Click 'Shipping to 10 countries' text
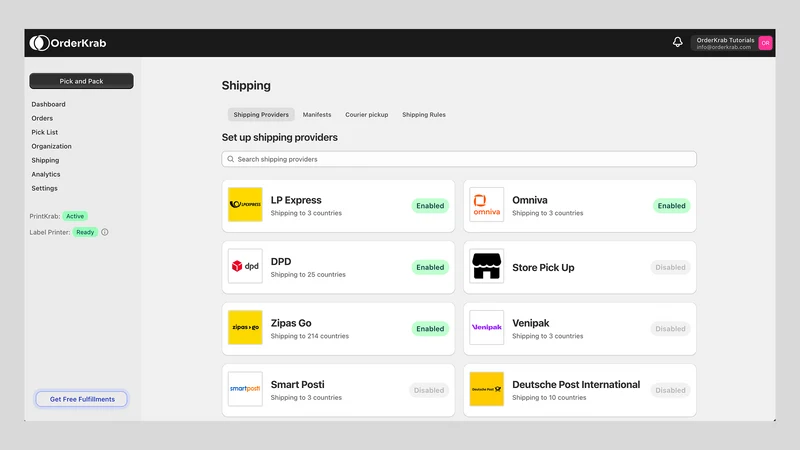The height and width of the screenshot is (450, 800). (549, 397)
